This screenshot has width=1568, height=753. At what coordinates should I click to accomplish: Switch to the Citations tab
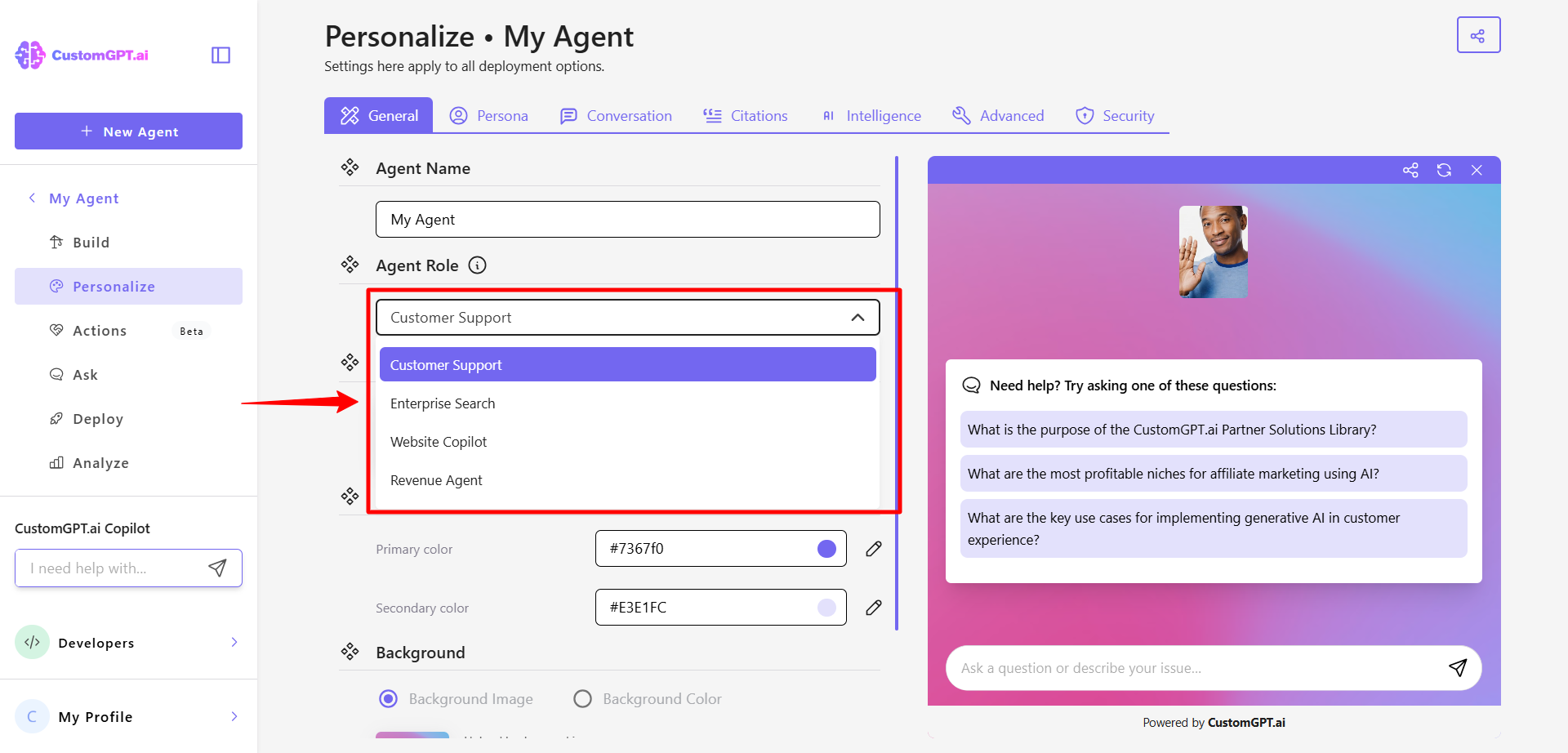[746, 116]
